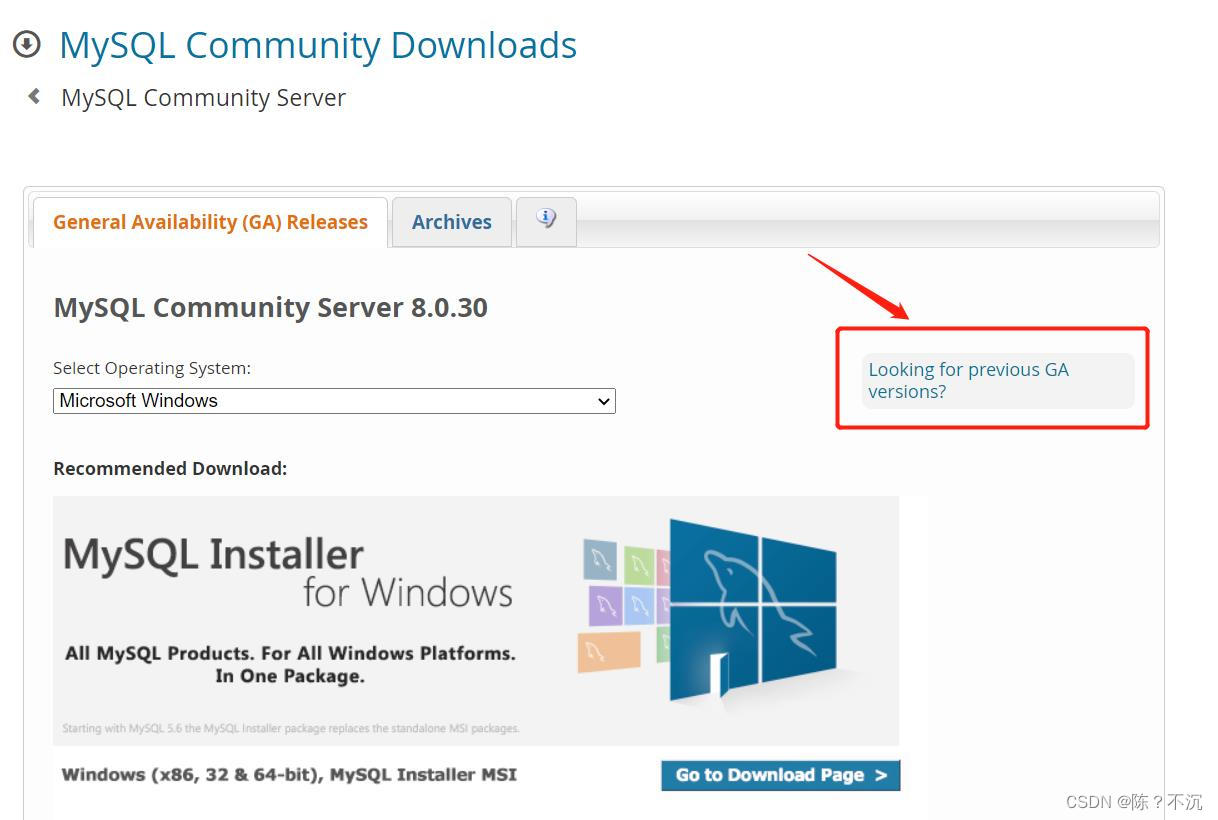The width and height of the screenshot is (1218, 820).
Task: Click the blue Windows logo with dolphin
Action: [x=752, y=610]
